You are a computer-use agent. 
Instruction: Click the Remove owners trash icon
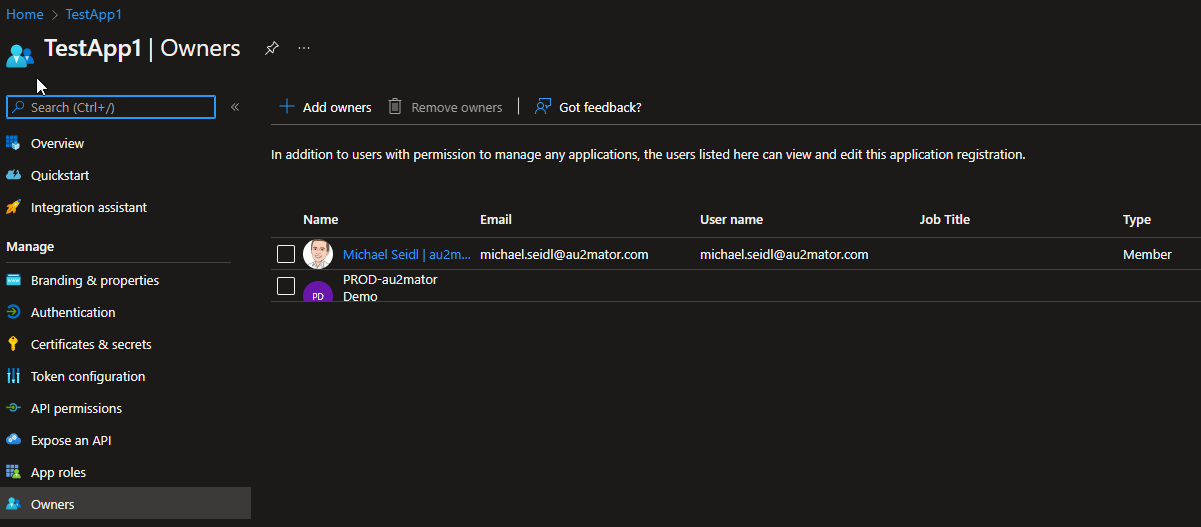click(395, 107)
